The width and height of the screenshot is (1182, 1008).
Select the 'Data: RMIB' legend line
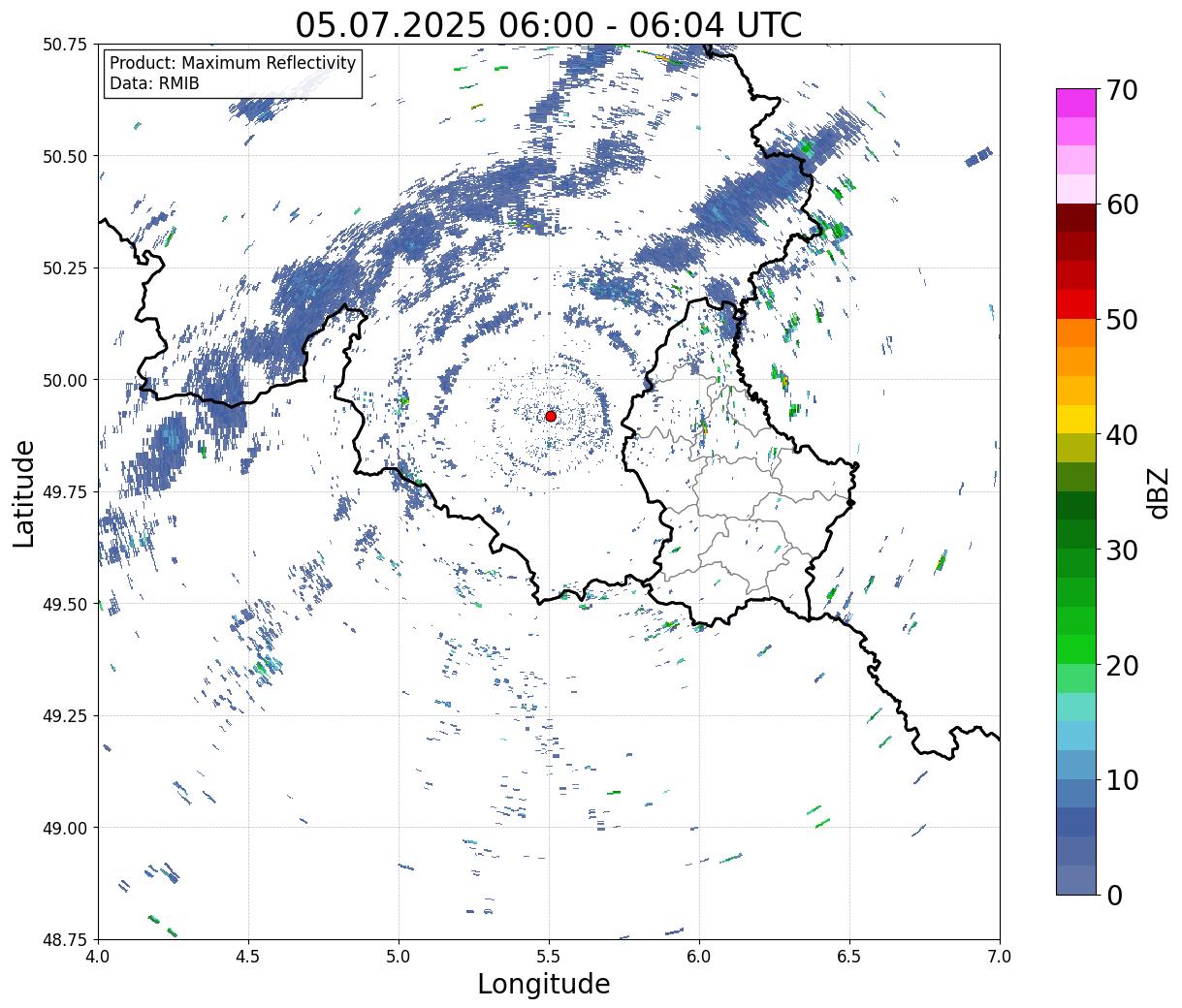tap(154, 83)
